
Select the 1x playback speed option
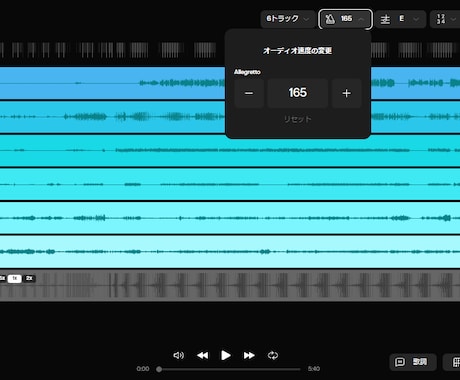[14, 278]
